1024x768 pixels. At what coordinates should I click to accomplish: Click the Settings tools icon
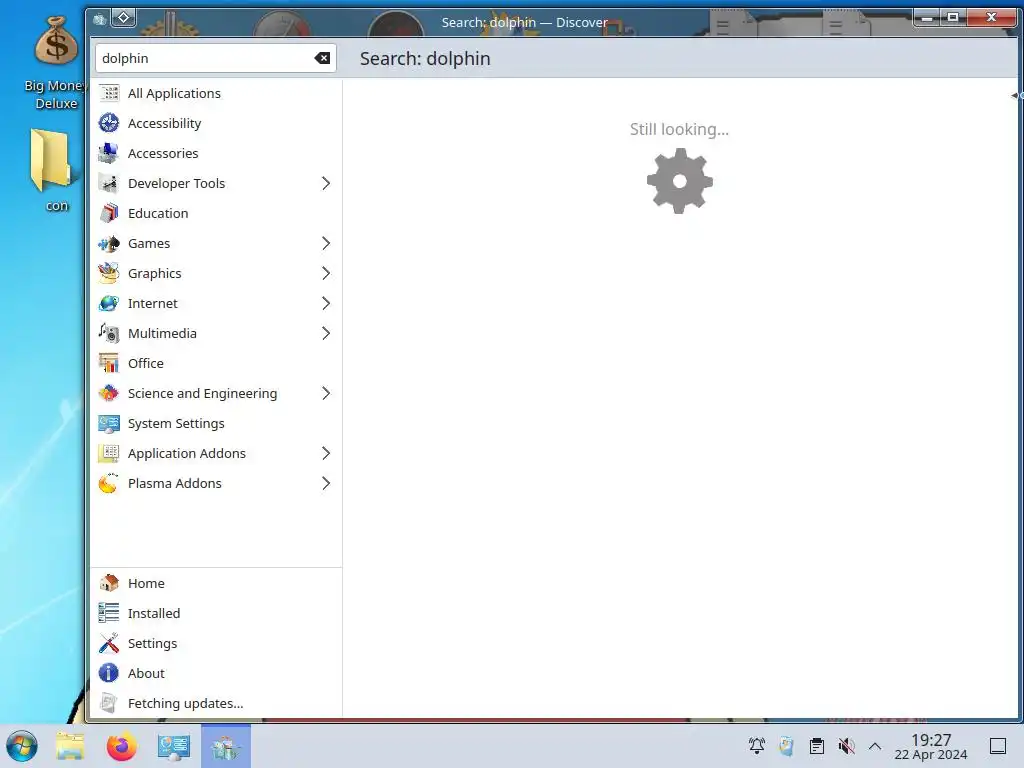[x=109, y=643]
